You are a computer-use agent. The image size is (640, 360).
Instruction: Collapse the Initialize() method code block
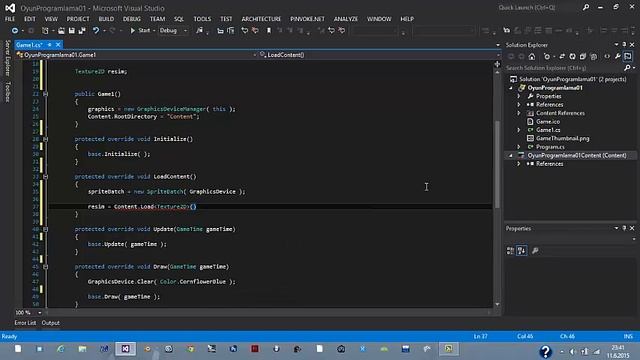(45, 139)
